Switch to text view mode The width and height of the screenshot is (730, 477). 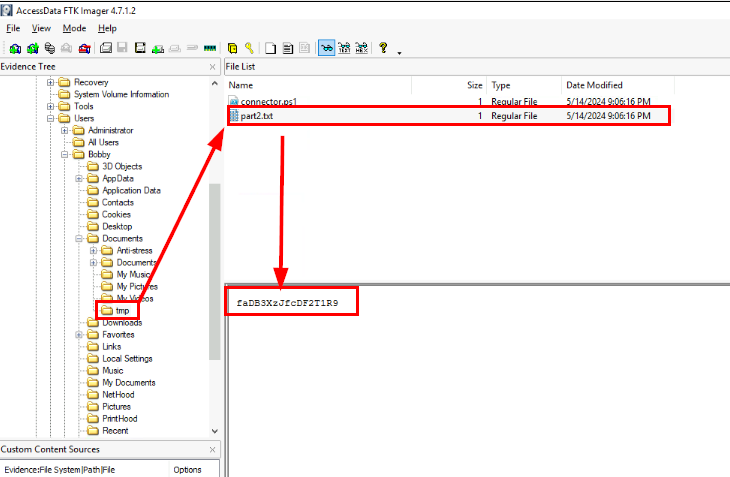343,47
